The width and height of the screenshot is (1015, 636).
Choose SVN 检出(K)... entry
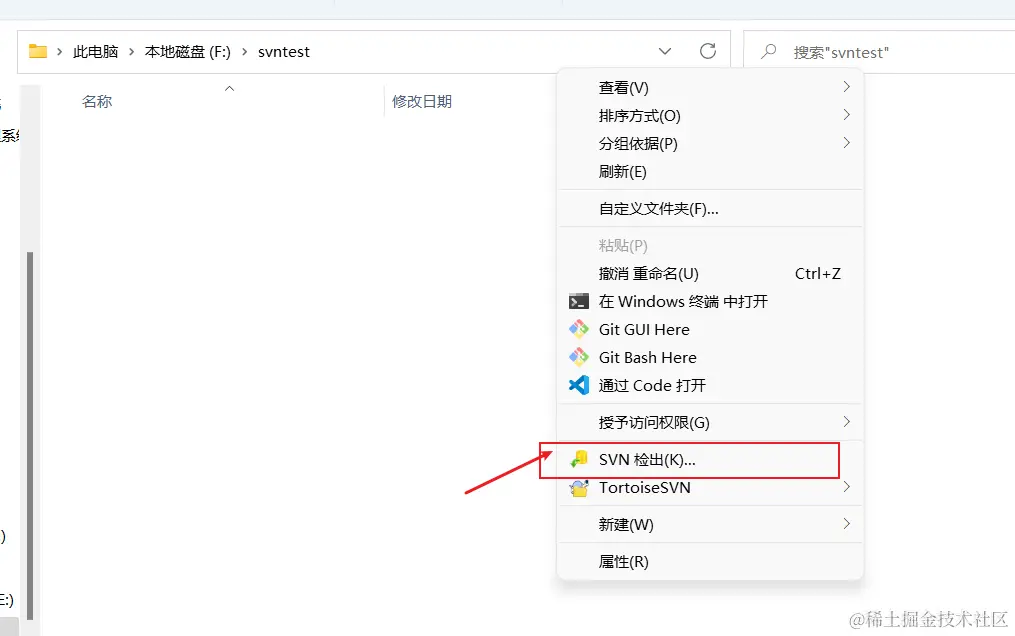point(710,459)
